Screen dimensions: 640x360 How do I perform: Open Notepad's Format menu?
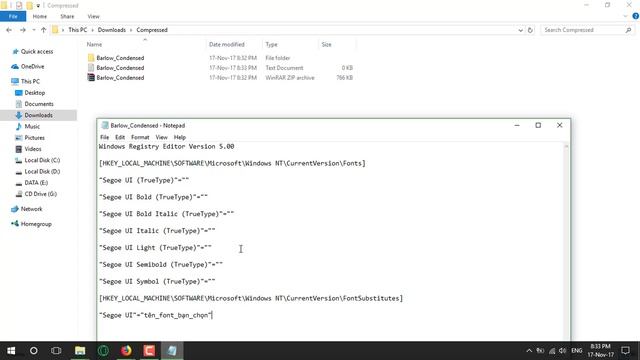[x=140, y=137]
